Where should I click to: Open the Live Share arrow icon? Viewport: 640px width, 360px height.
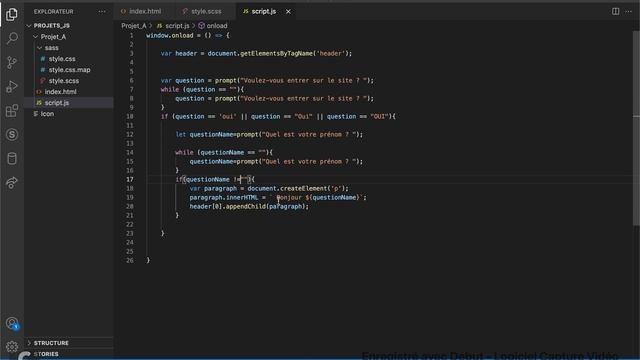point(12,182)
